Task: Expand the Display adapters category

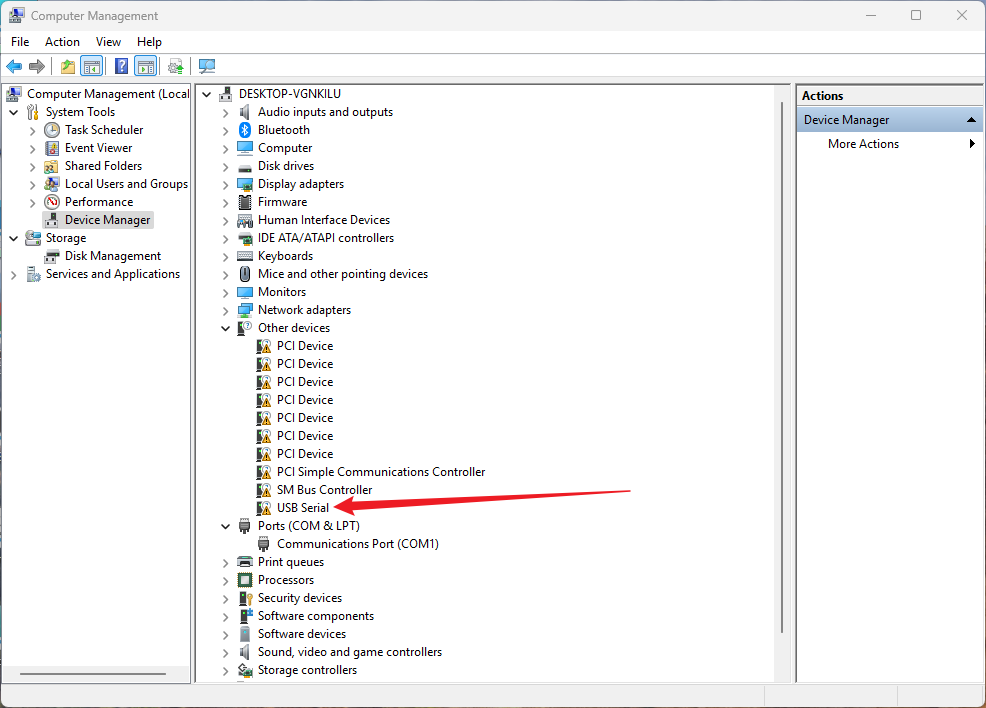Action: point(226,185)
